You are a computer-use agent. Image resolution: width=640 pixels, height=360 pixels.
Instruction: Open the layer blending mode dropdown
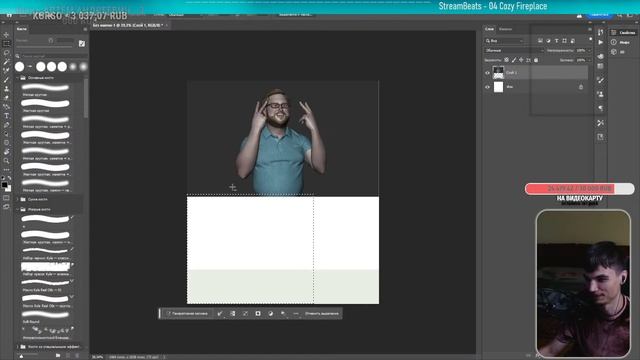(514, 50)
